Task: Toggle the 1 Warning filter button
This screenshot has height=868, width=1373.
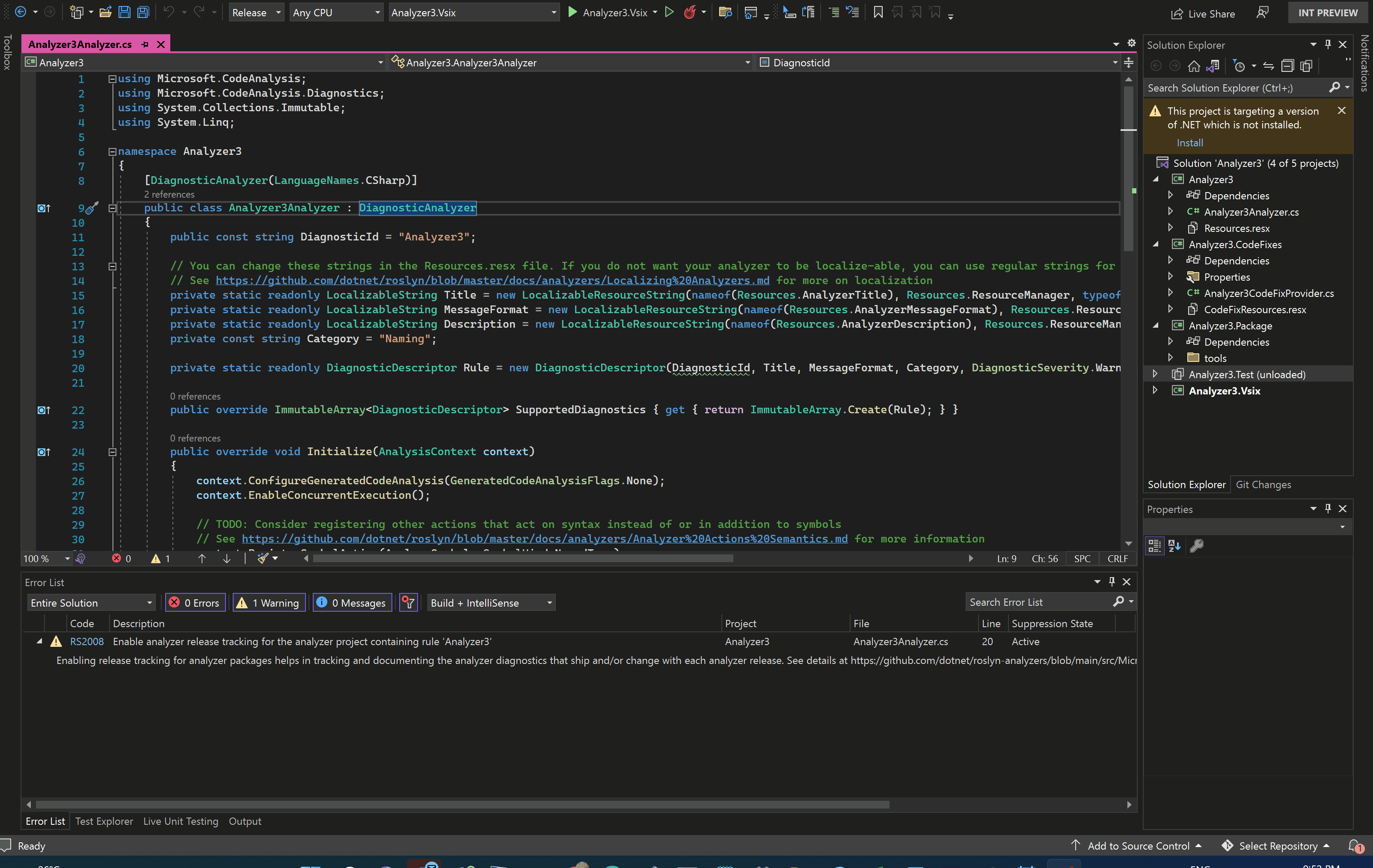Action: (269, 603)
